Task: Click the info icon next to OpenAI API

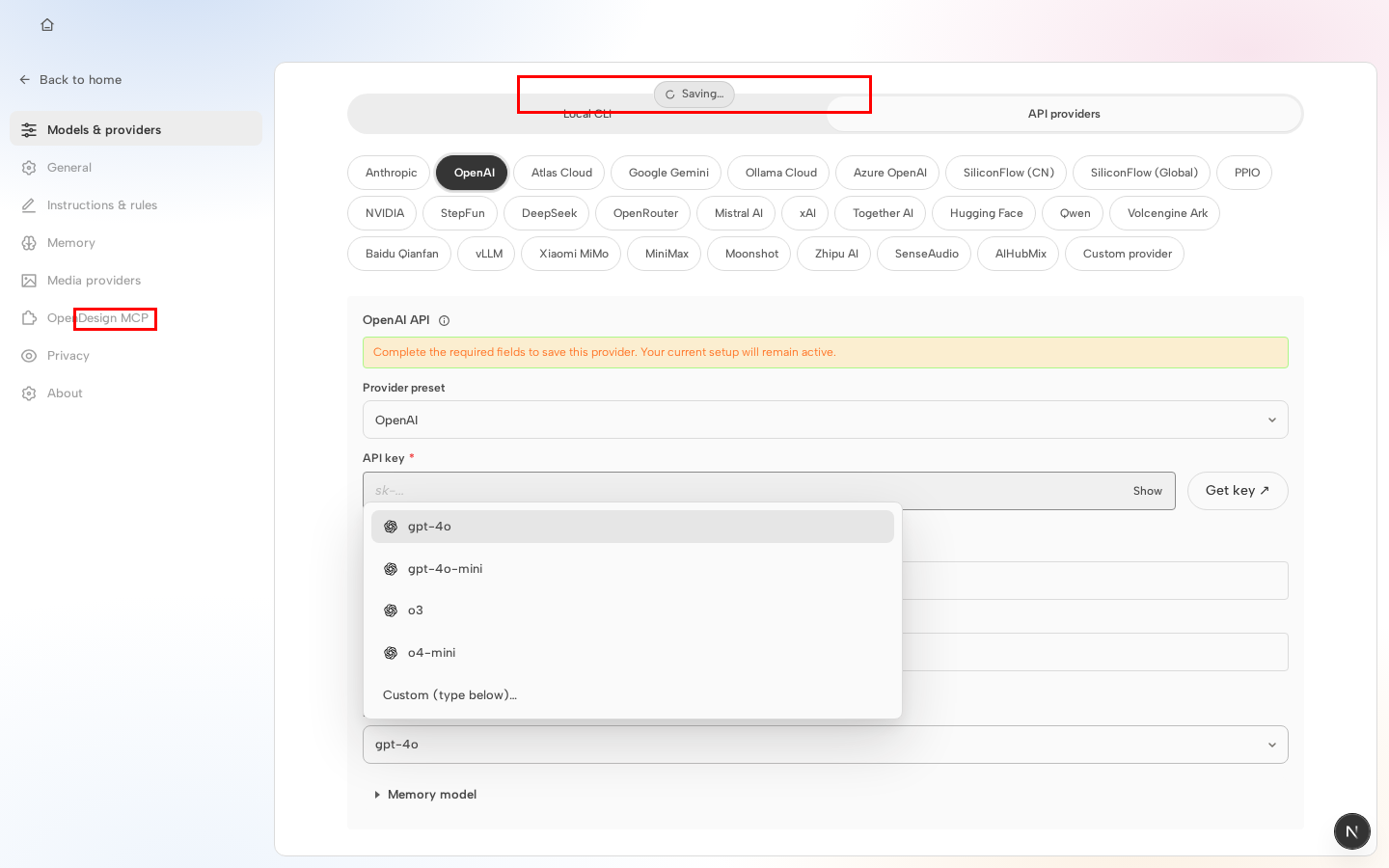Action: pos(444,321)
